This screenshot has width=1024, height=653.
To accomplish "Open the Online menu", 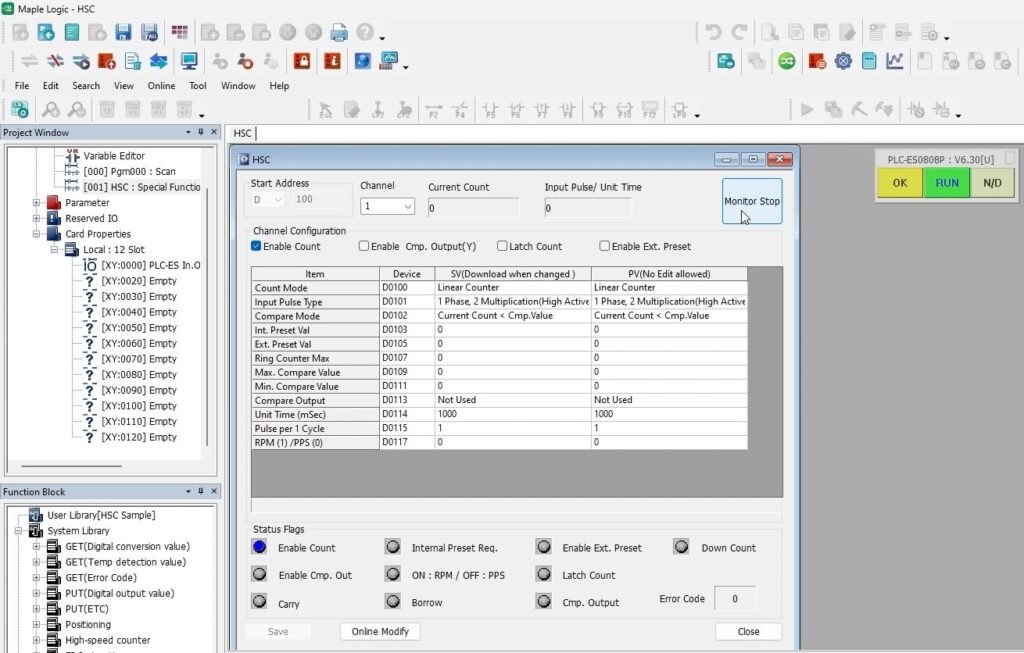I will [161, 86].
